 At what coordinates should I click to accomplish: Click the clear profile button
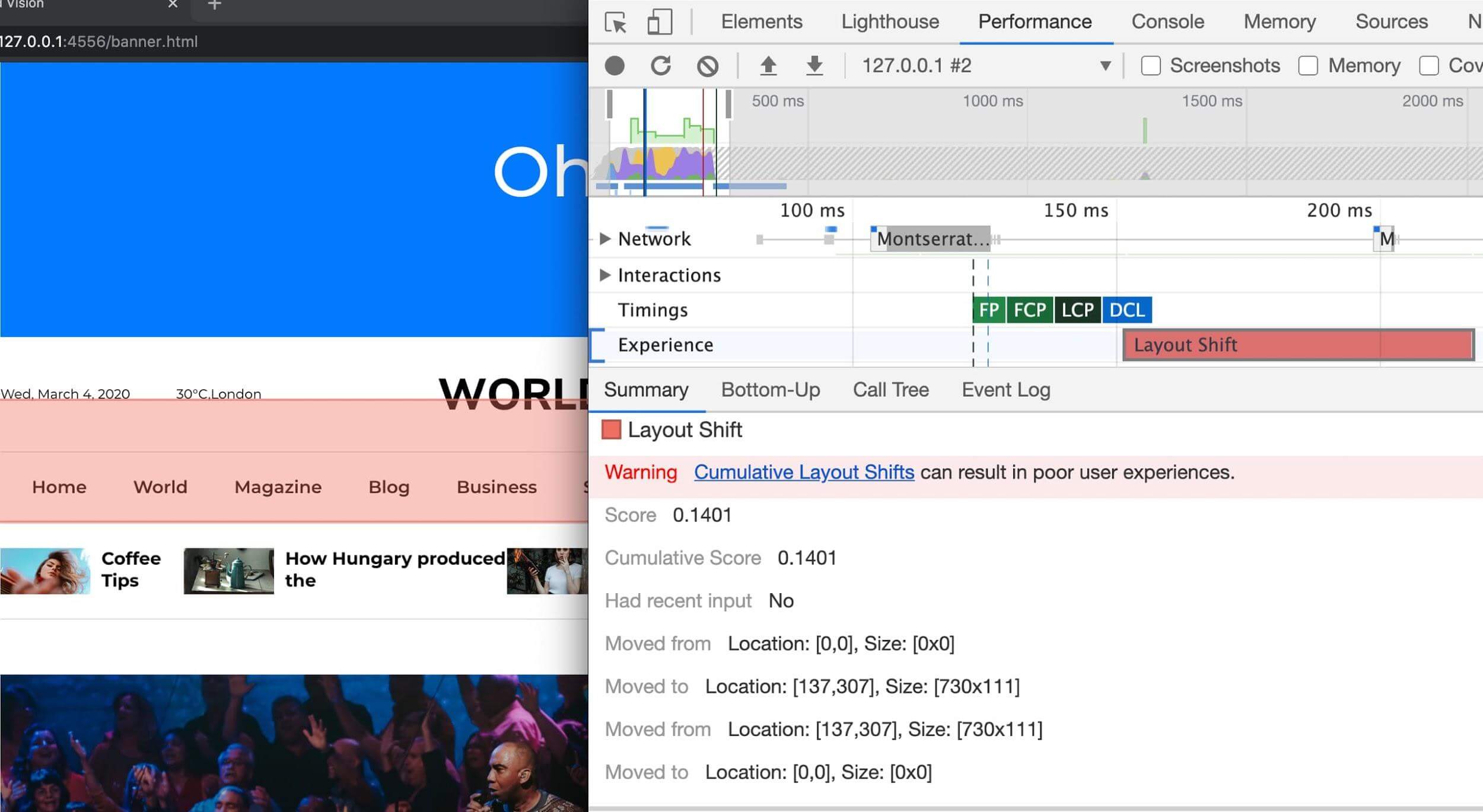(x=708, y=65)
